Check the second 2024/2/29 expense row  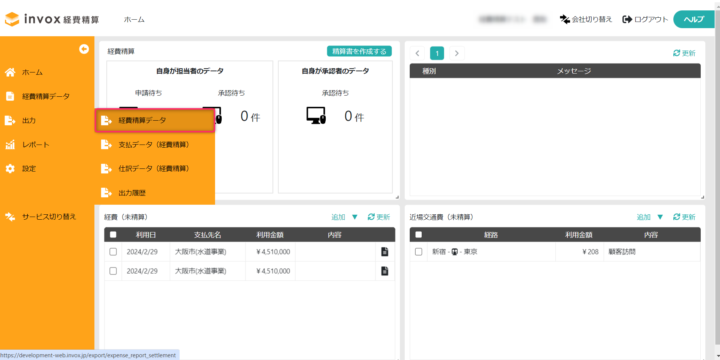(113, 271)
